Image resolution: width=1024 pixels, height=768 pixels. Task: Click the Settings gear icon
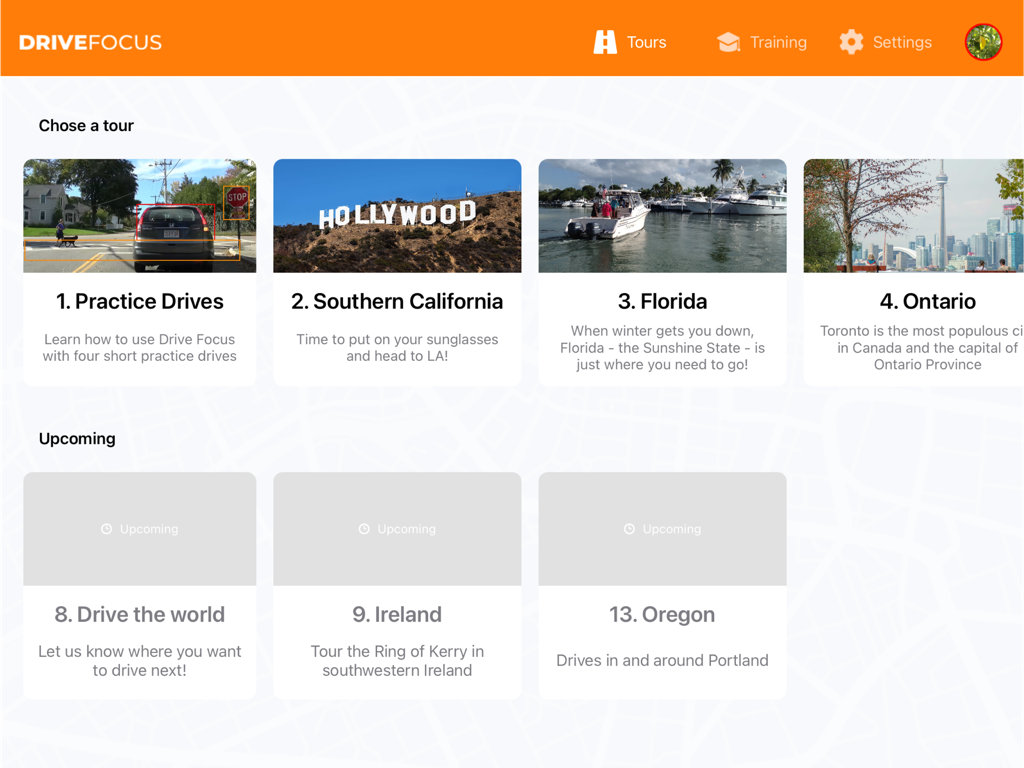[851, 42]
